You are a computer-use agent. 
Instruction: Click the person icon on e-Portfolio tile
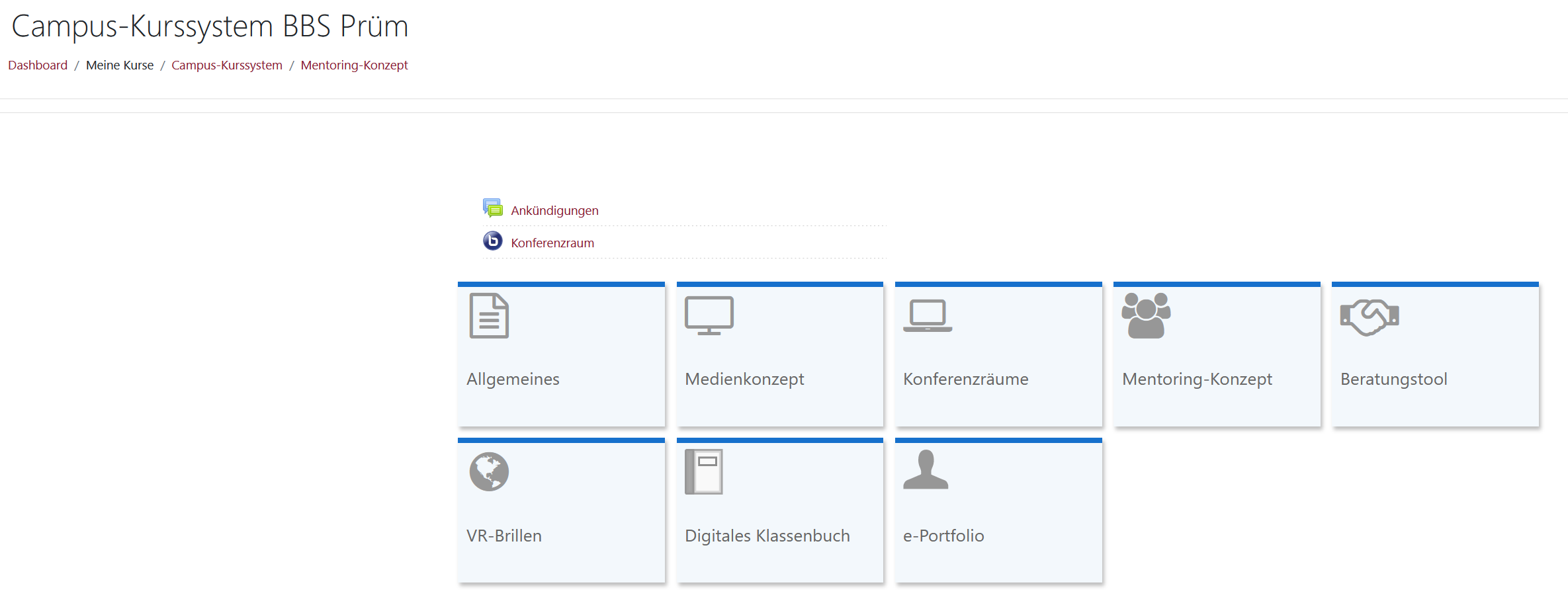pyautogui.click(x=926, y=469)
